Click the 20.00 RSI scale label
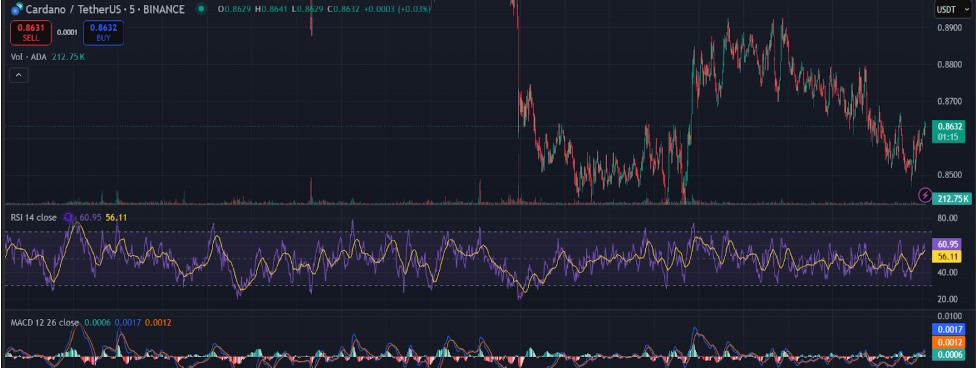Screen dimensions: 977x369 click(x=948, y=299)
